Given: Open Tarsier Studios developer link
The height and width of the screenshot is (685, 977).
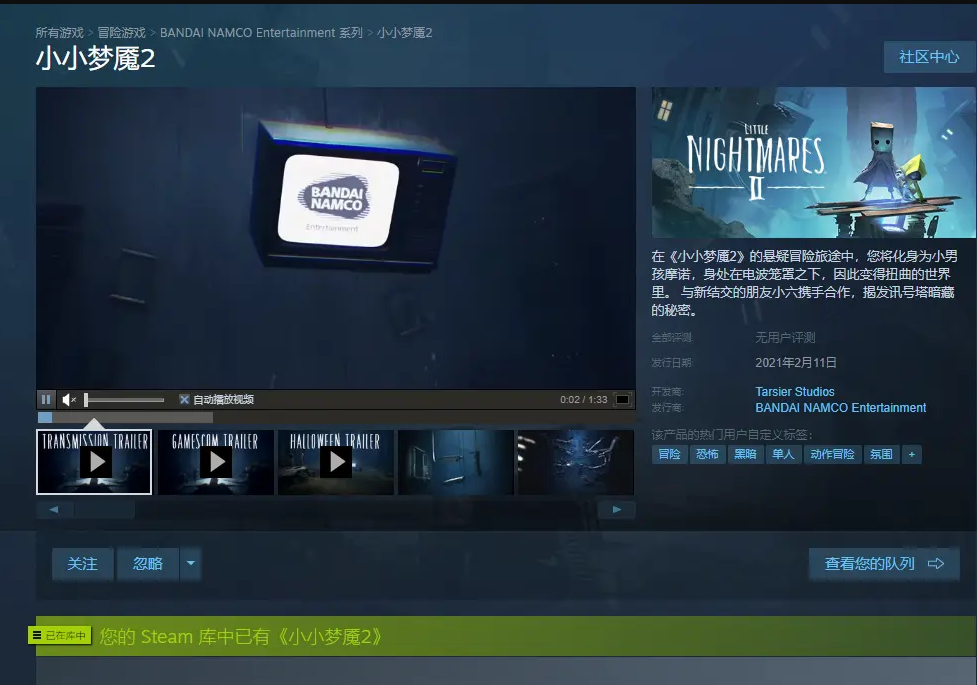Looking at the screenshot, I should [794, 391].
